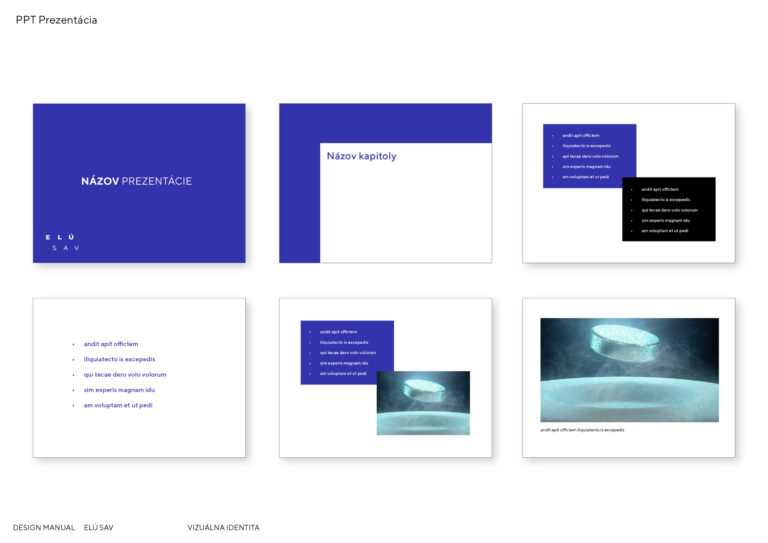Click the ELÚ SAV logo on title slide
This screenshot has height=543, width=768.
coord(61,242)
